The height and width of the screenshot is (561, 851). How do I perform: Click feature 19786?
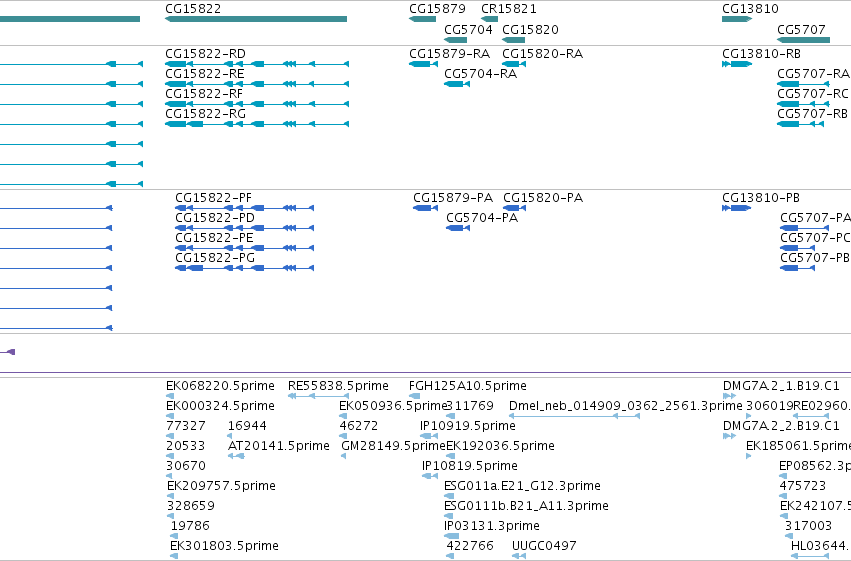174,536
